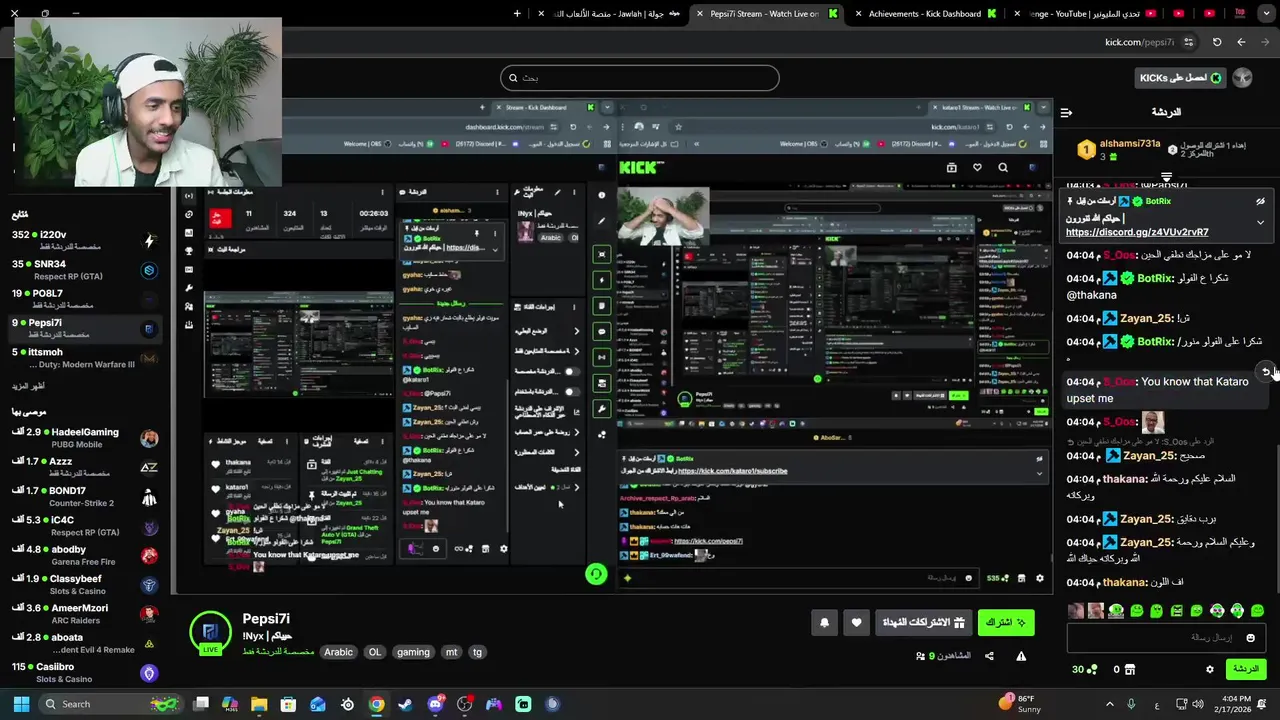Open Discord from the taskbar
This screenshot has height=720, width=1280.
point(435,704)
